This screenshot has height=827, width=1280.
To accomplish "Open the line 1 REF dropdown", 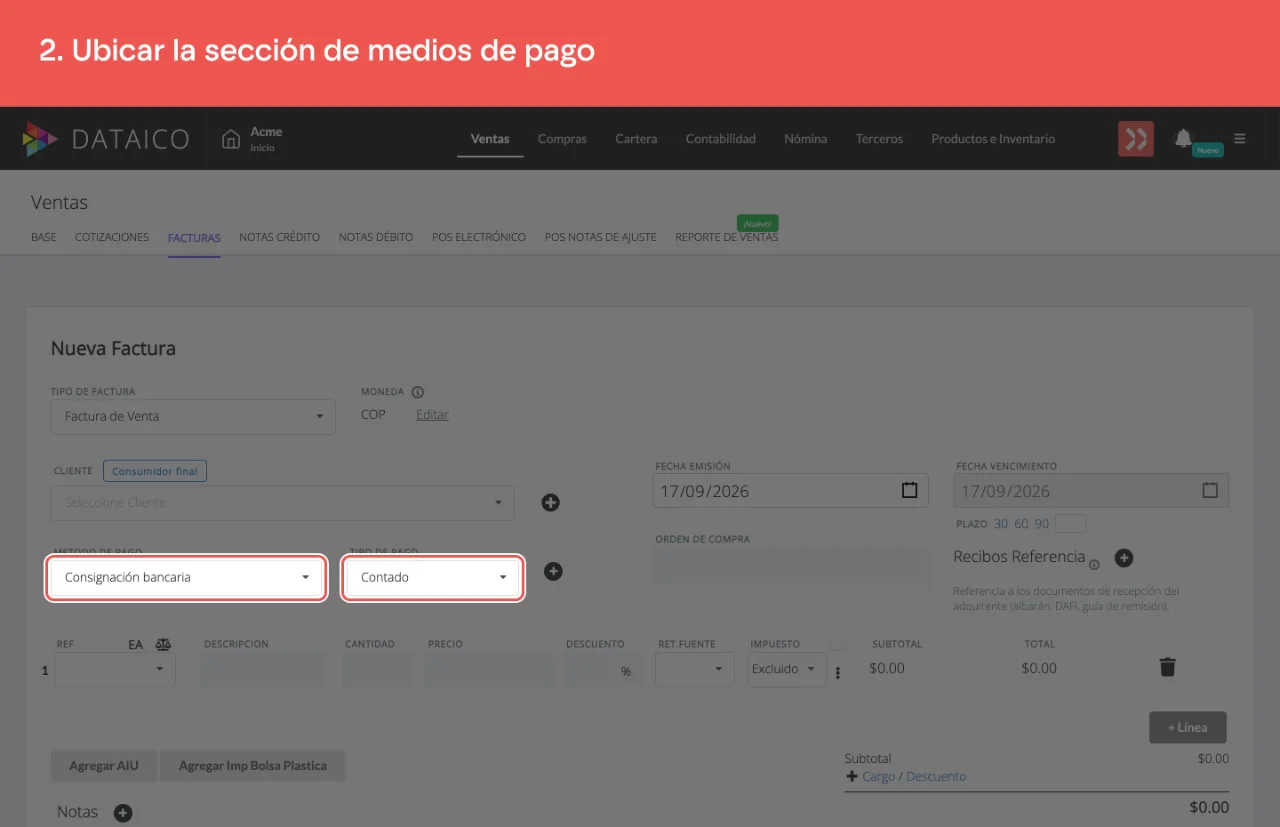I will click(115, 670).
